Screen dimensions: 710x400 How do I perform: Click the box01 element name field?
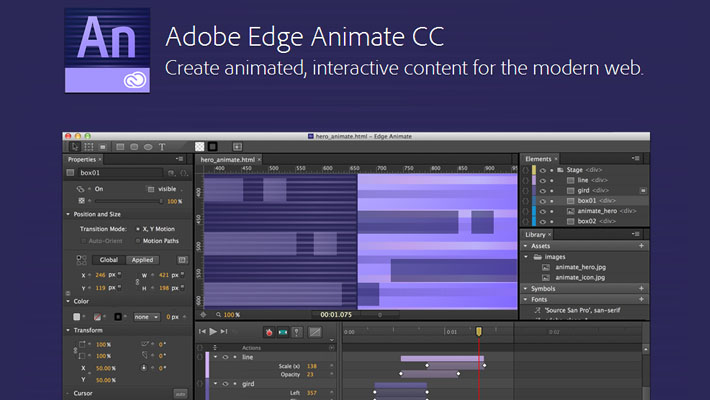click(120, 173)
